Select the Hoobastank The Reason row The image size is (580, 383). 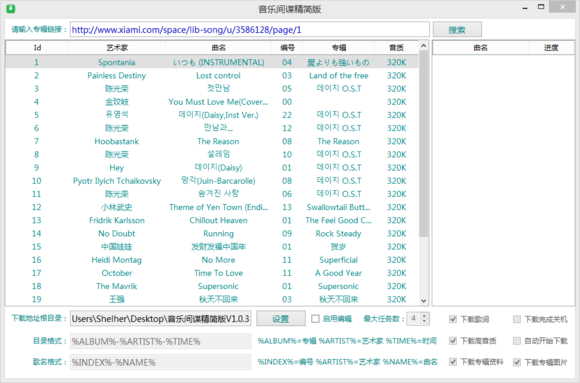tap(212, 141)
